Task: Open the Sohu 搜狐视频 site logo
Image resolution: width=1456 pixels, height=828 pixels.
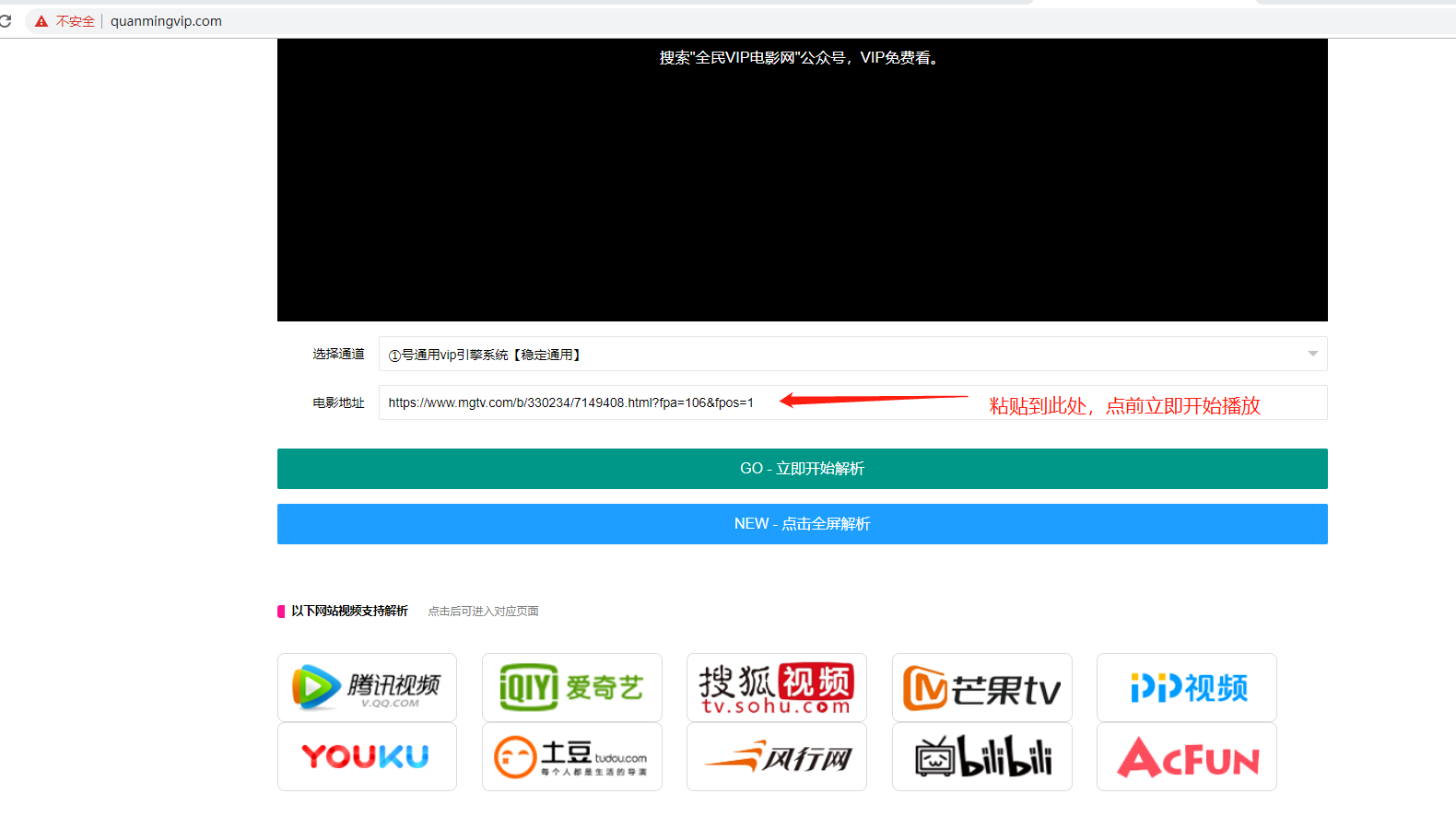Action: click(x=776, y=687)
